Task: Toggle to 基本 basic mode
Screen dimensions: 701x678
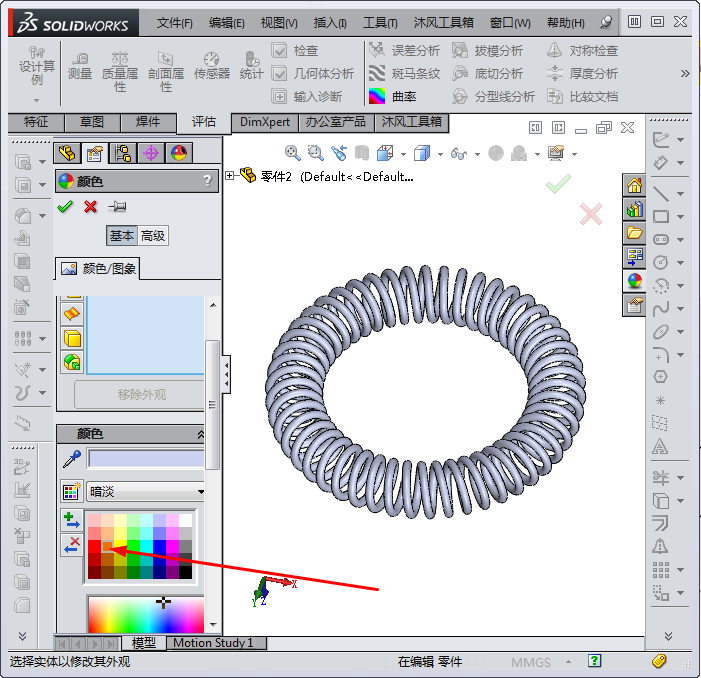Action: pyautogui.click(x=122, y=236)
